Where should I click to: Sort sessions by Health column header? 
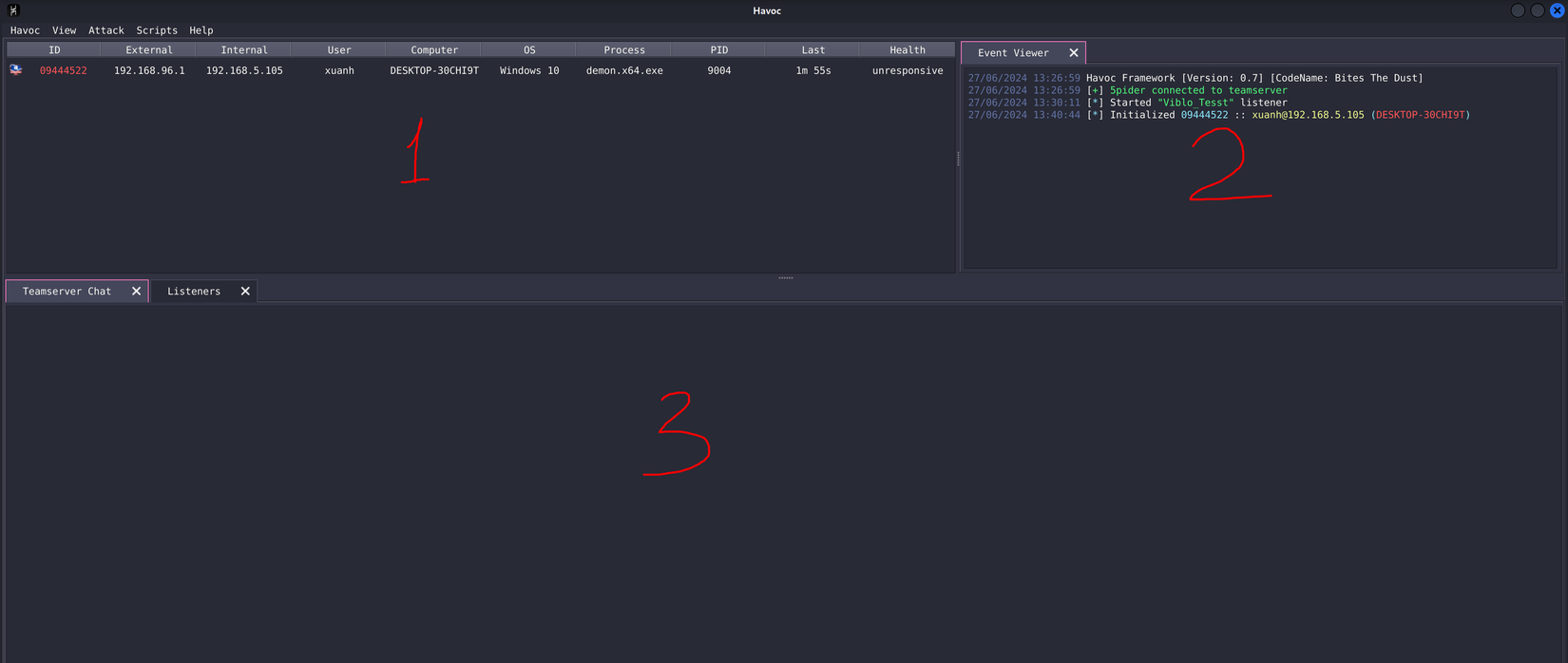[x=908, y=49]
